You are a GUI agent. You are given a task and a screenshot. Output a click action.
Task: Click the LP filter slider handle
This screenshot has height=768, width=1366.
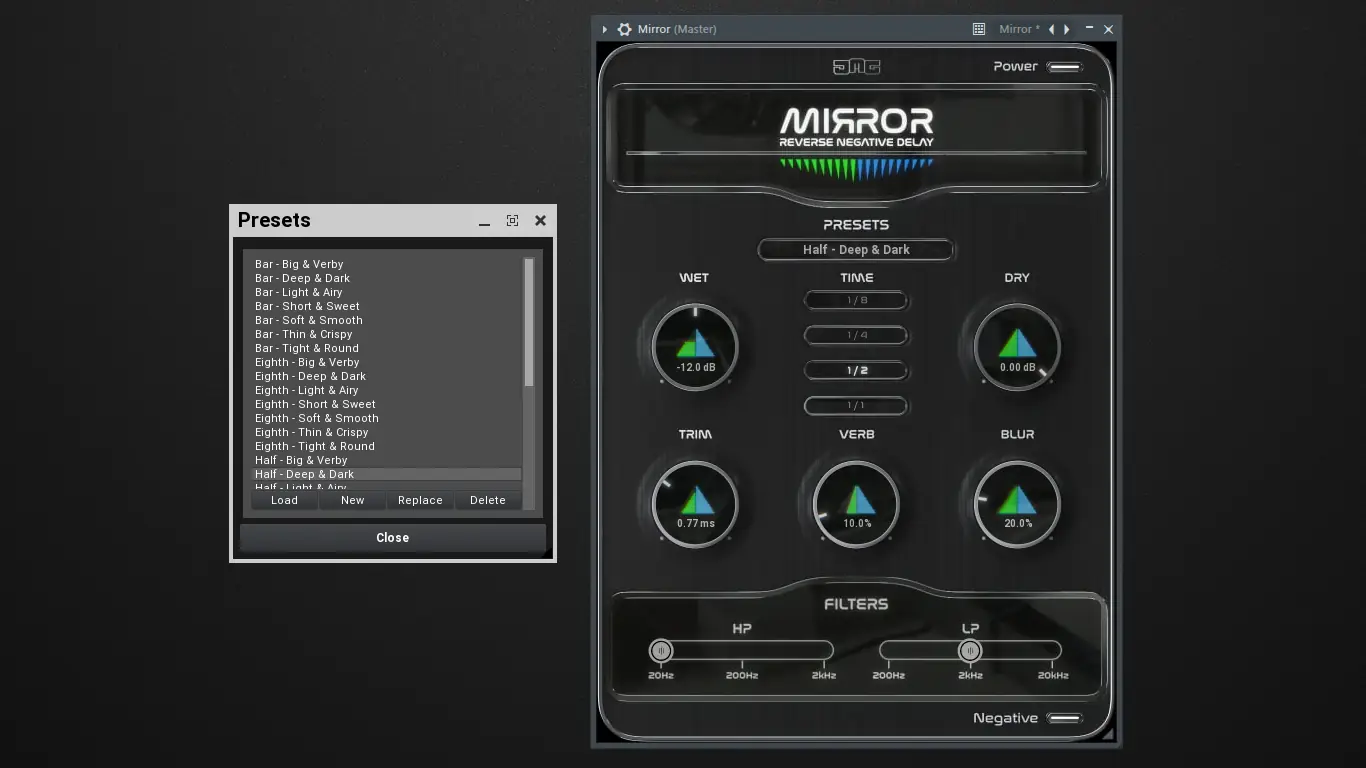tap(970, 651)
